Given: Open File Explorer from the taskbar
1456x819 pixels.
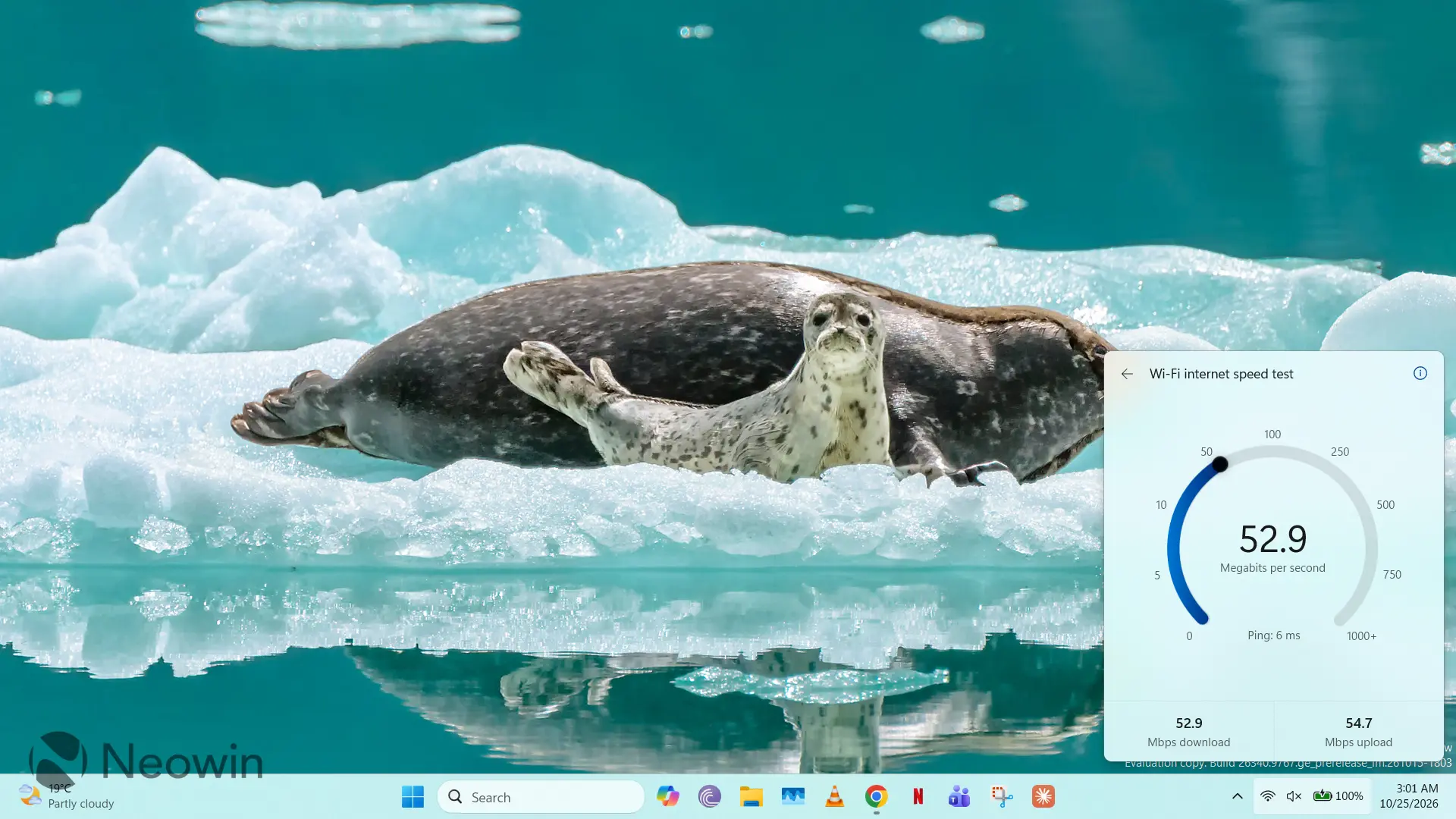Looking at the screenshot, I should 751,796.
